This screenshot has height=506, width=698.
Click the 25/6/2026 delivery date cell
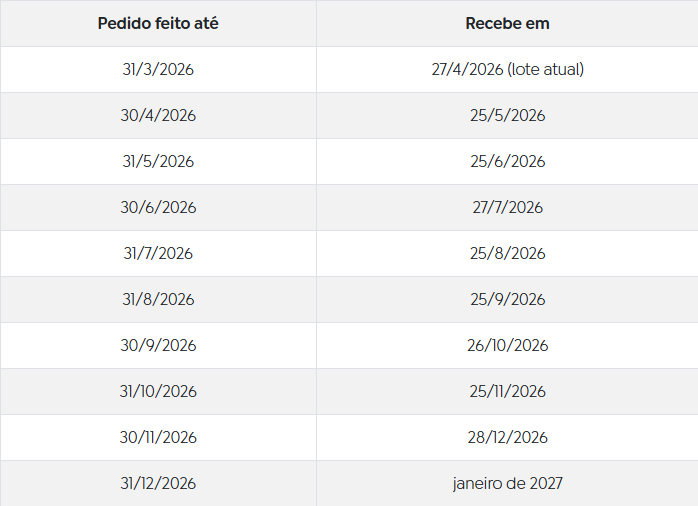(x=507, y=161)
